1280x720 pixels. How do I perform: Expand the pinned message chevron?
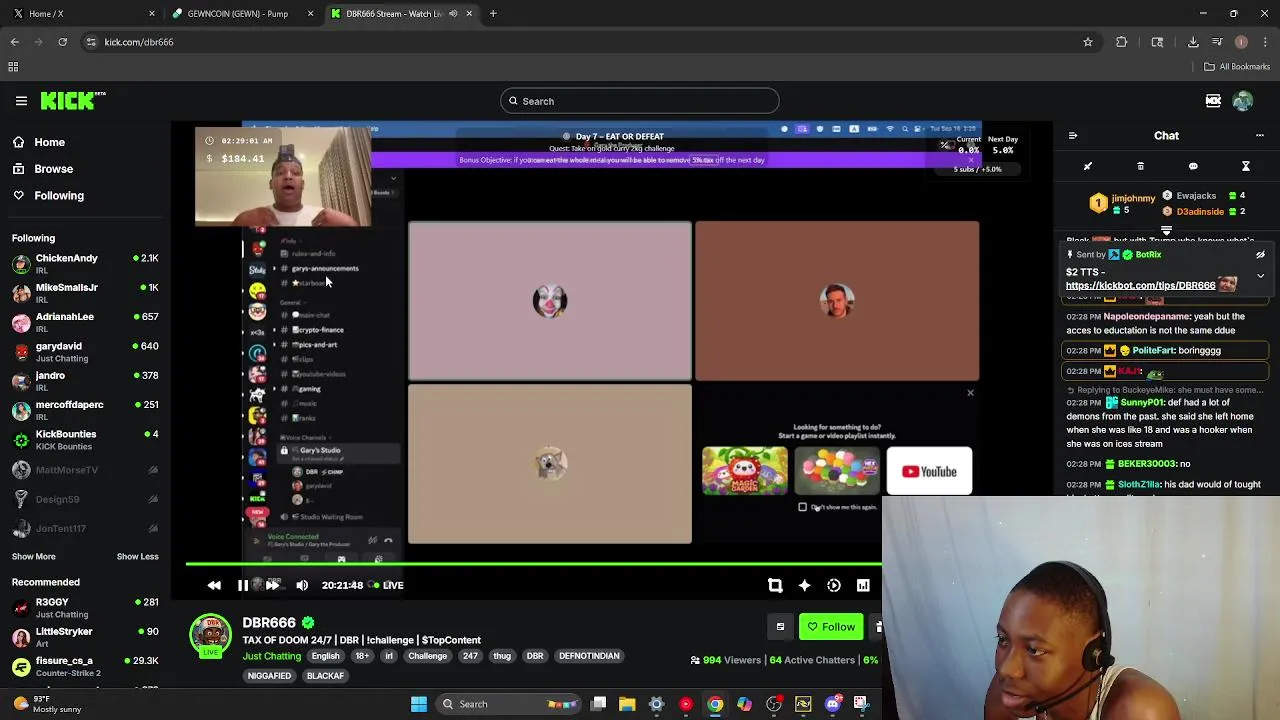pos(1260,275)
